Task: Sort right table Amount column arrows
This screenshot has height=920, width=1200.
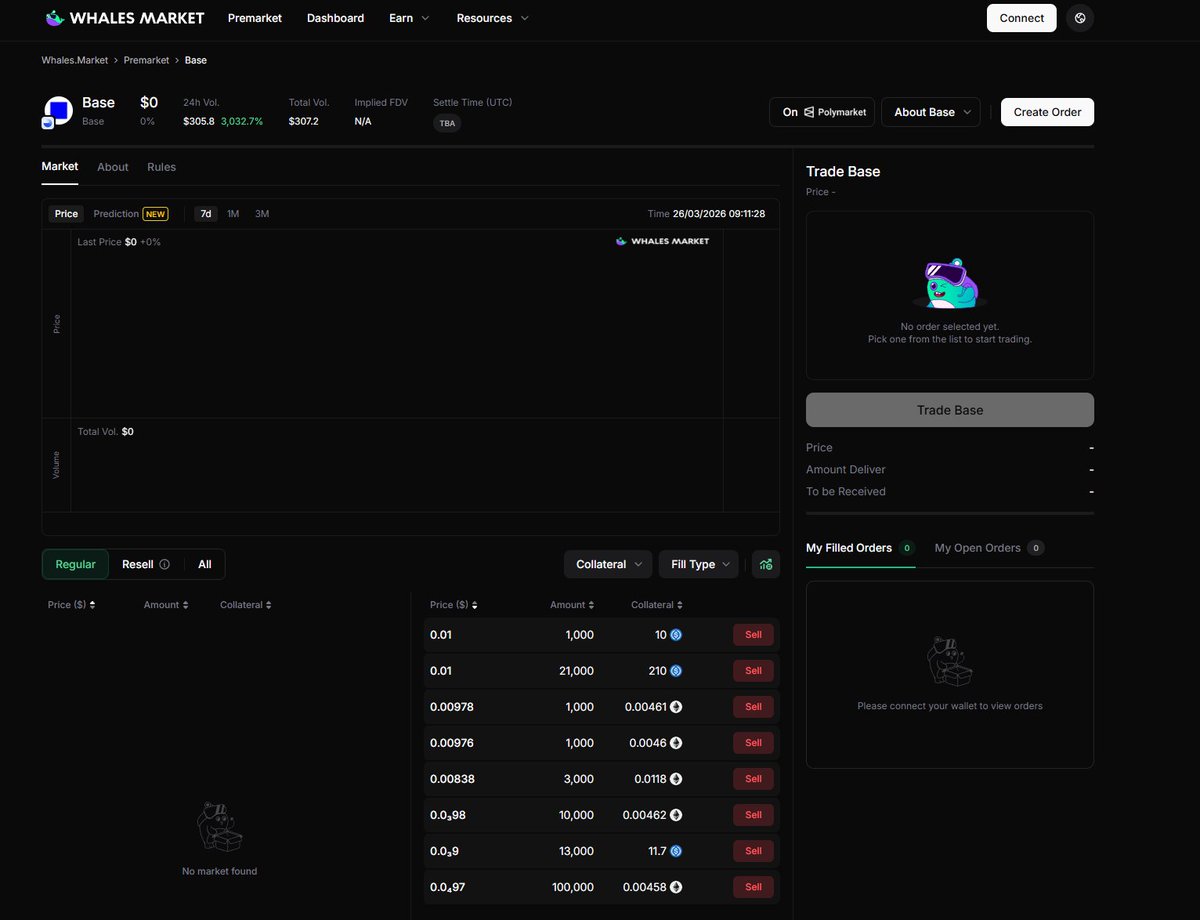Action: point(592,605)
